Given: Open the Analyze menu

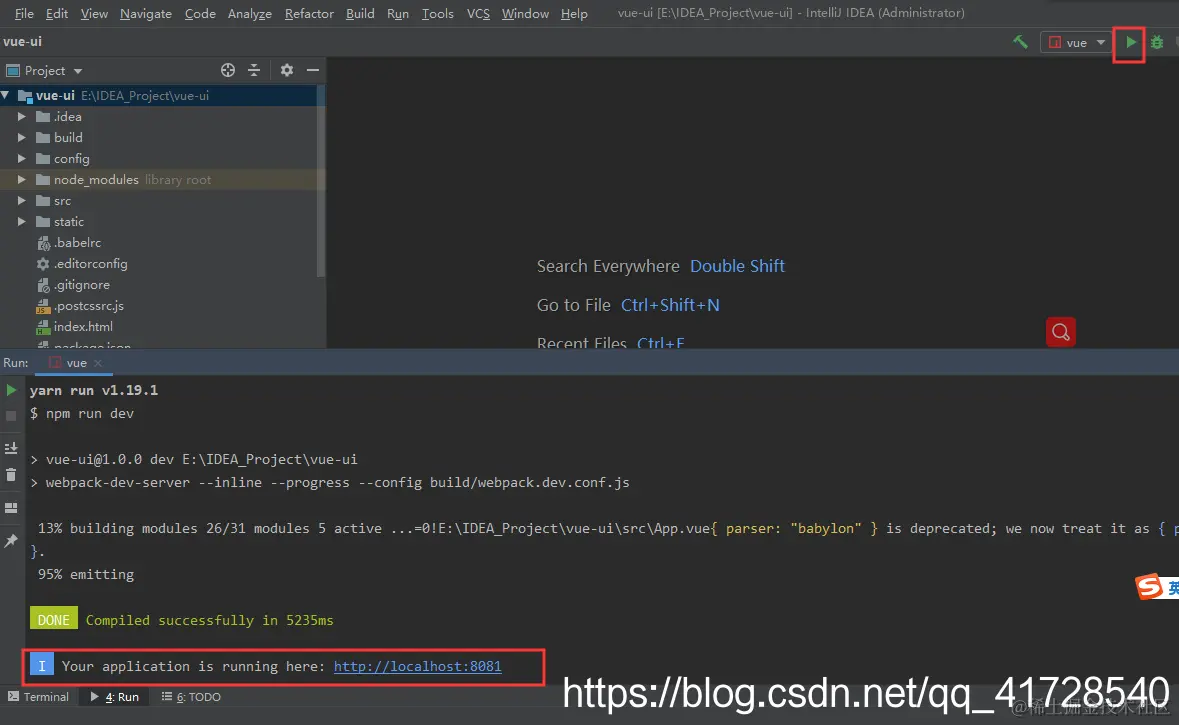Looking at the screenshot, I should click(x=250, y=14).
